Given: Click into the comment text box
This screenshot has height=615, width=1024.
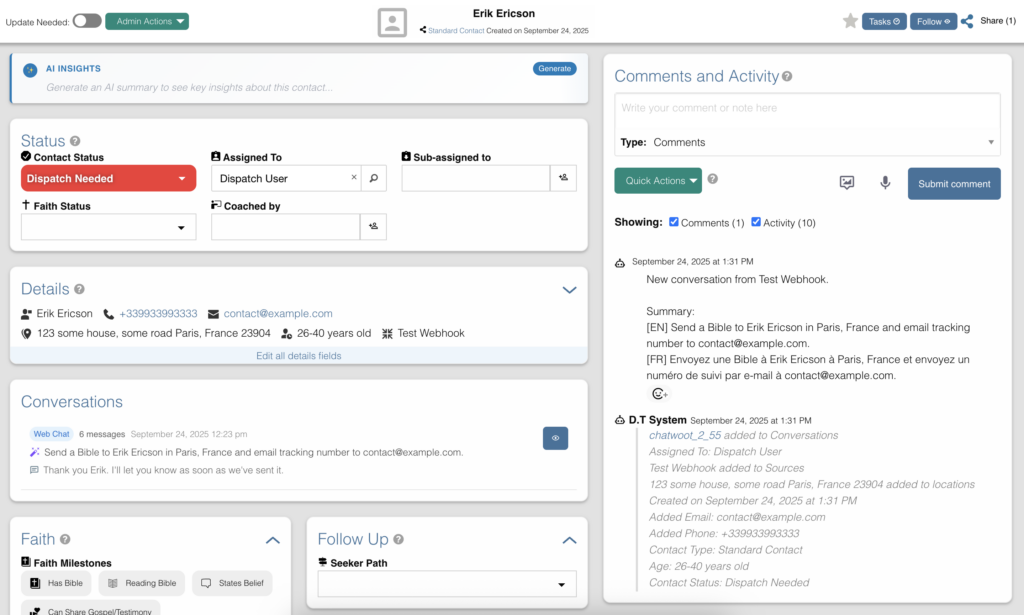Looking at the screenshot, I should point(806,108).
